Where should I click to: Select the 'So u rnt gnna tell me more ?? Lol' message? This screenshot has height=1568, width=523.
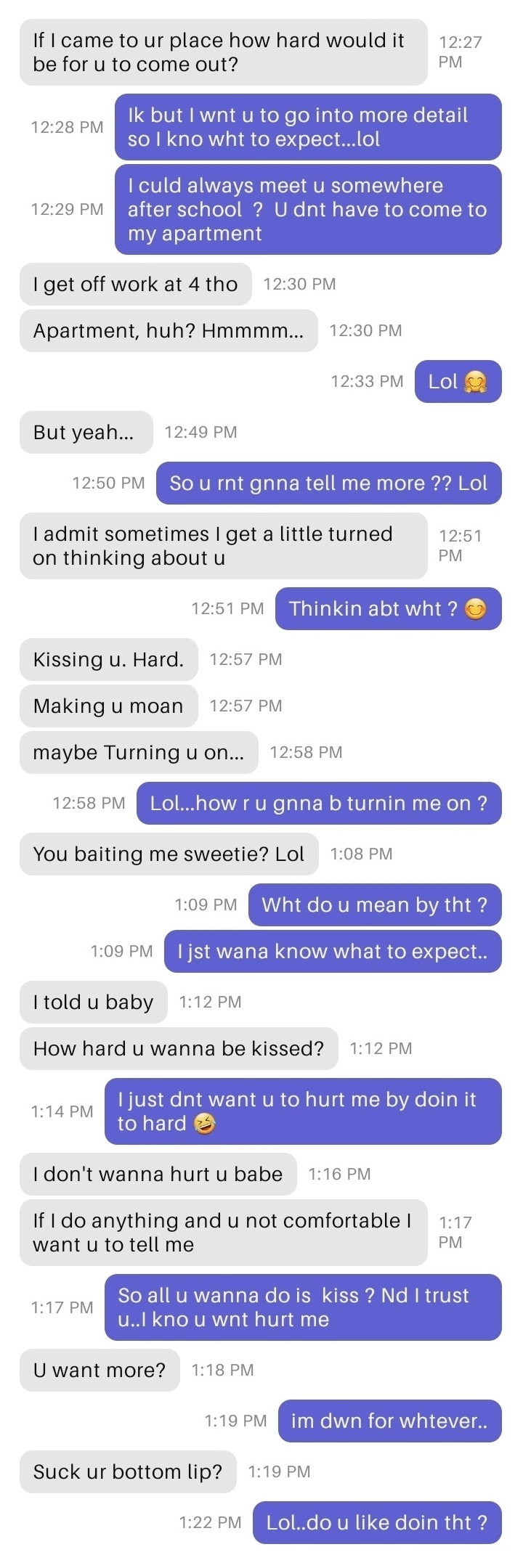click(328, 483)
